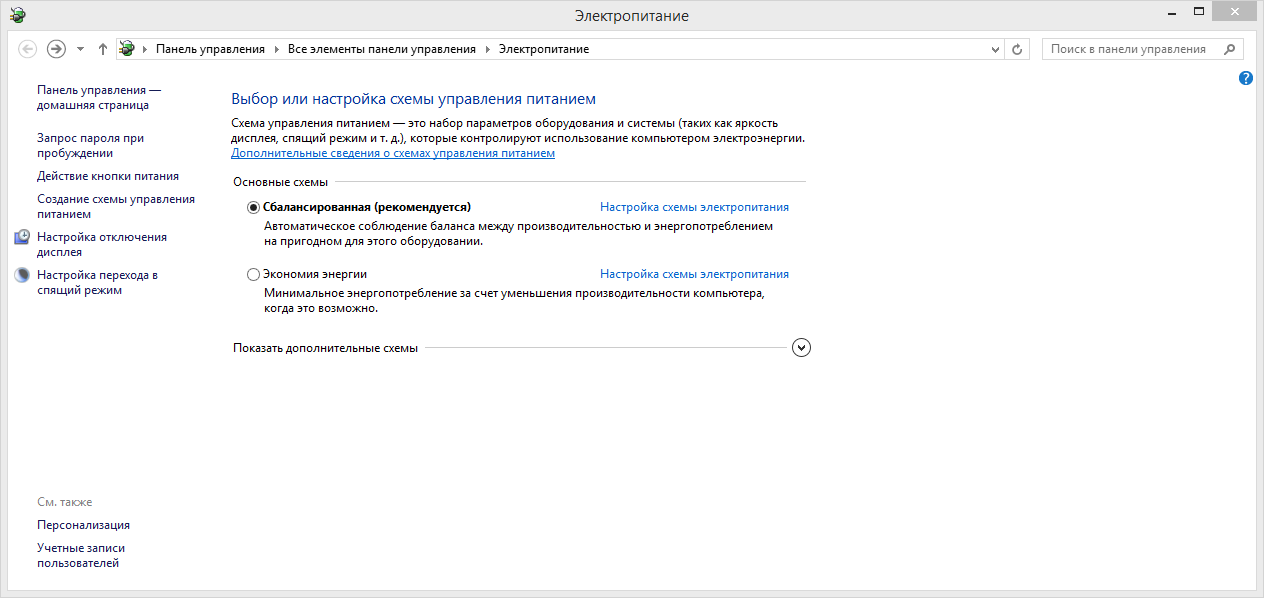This screenshot has width=1264, height=598.
Task: Expand Показать дополнительные схемы section
Action: click(x=801, y=348)
